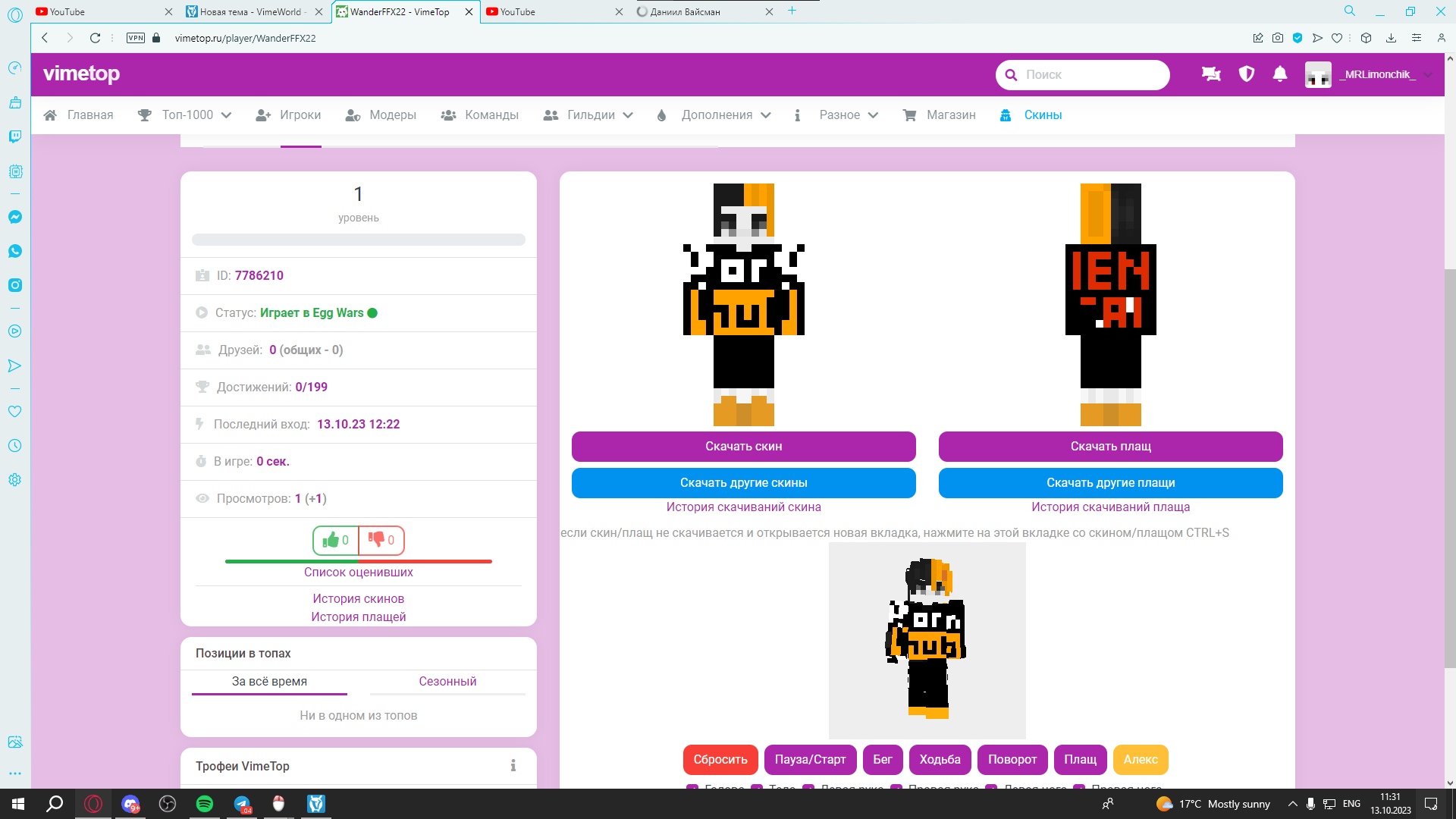Screen dimensions: 1456x819
Task: Click the shield icon in header
Action: 1246,74
